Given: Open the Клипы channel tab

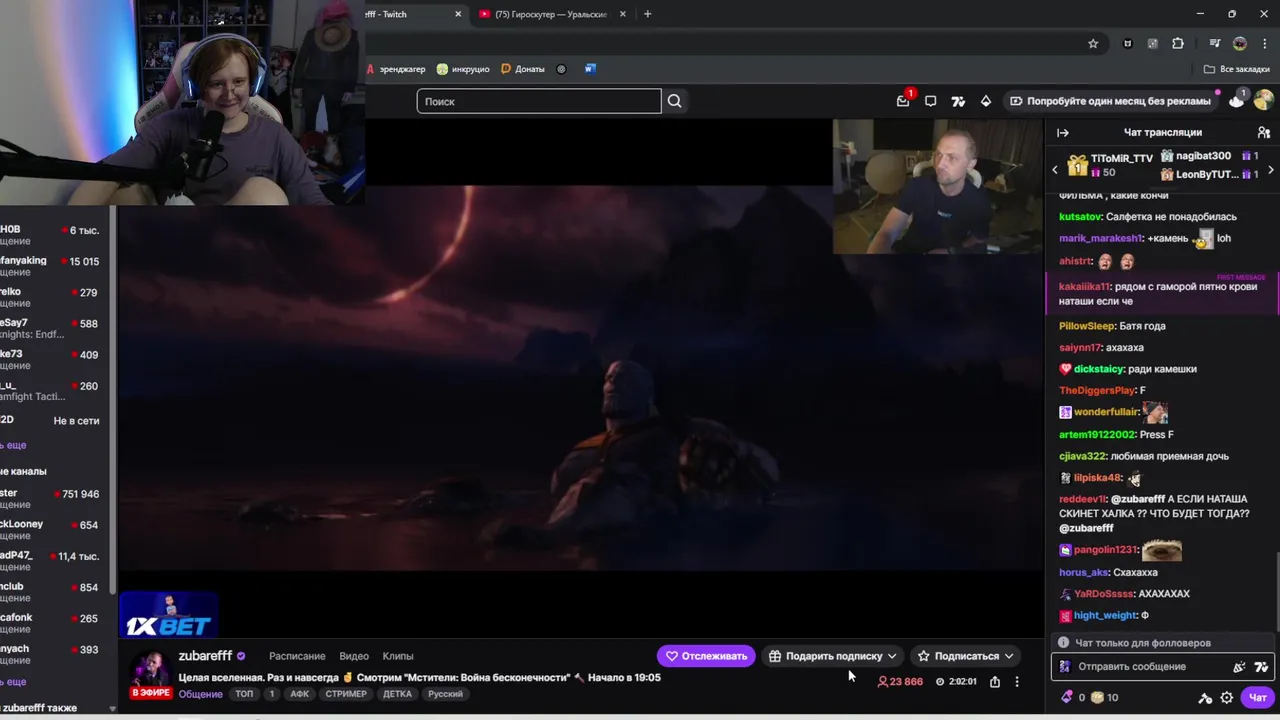Looking at the screenshot, I should 398,656.
